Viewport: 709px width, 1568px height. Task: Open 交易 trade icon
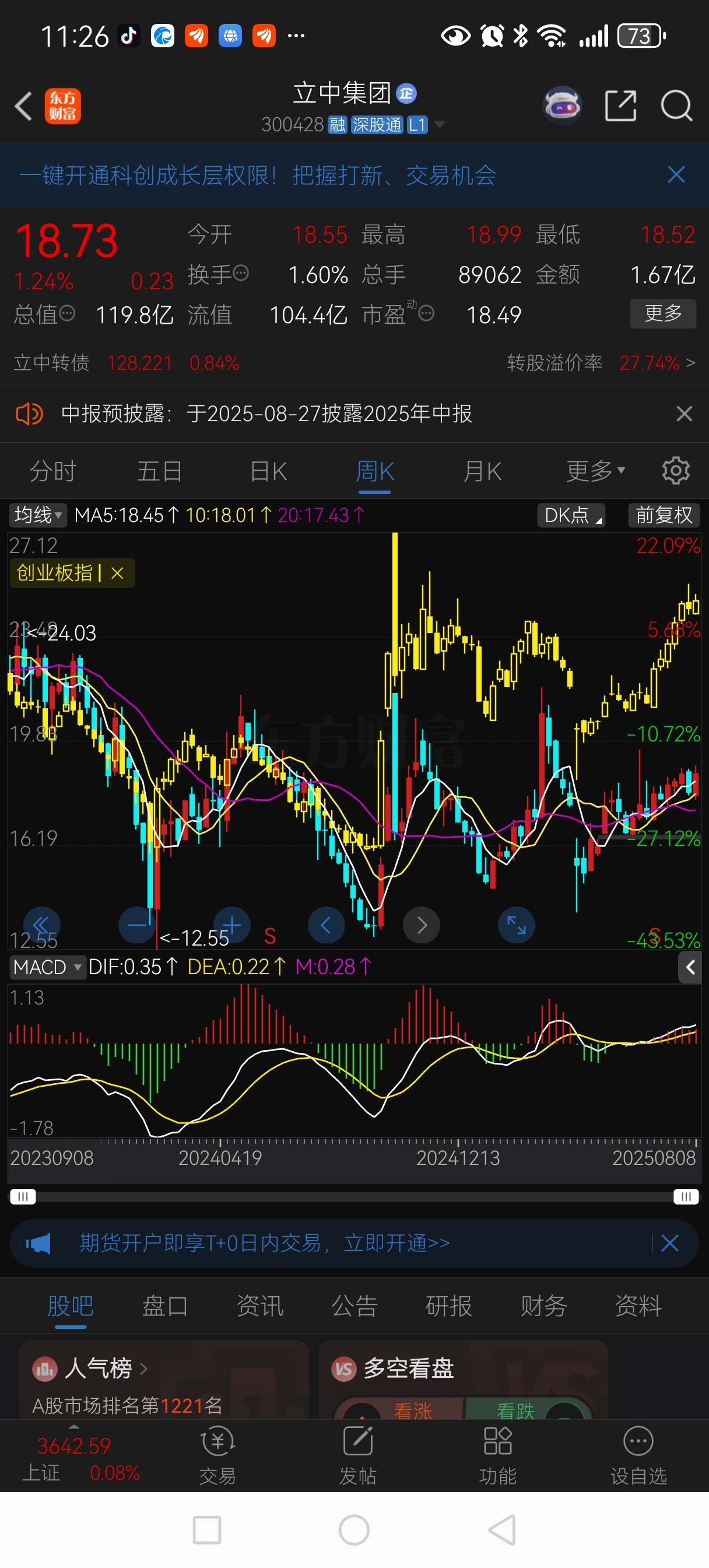(217, 1456)
